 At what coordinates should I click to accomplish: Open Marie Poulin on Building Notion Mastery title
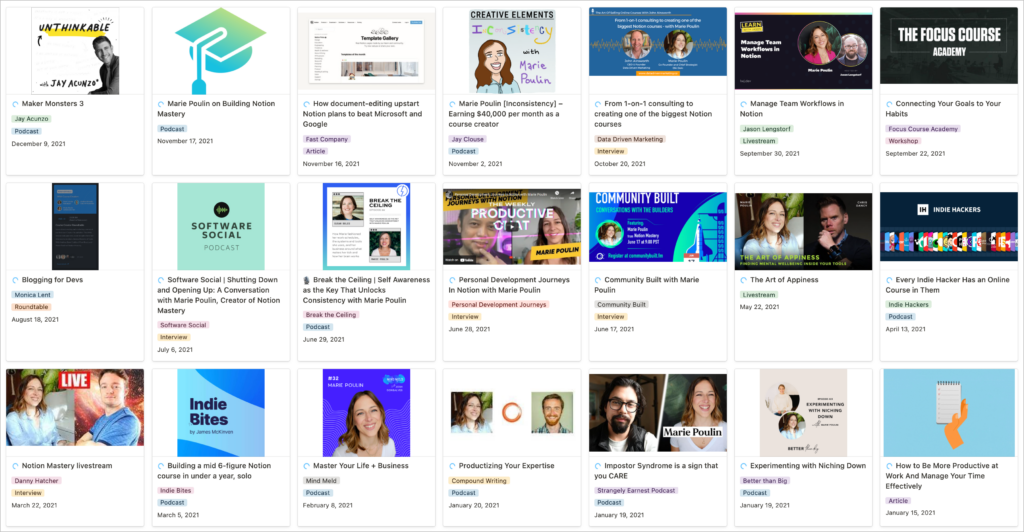tap(216, 108)
